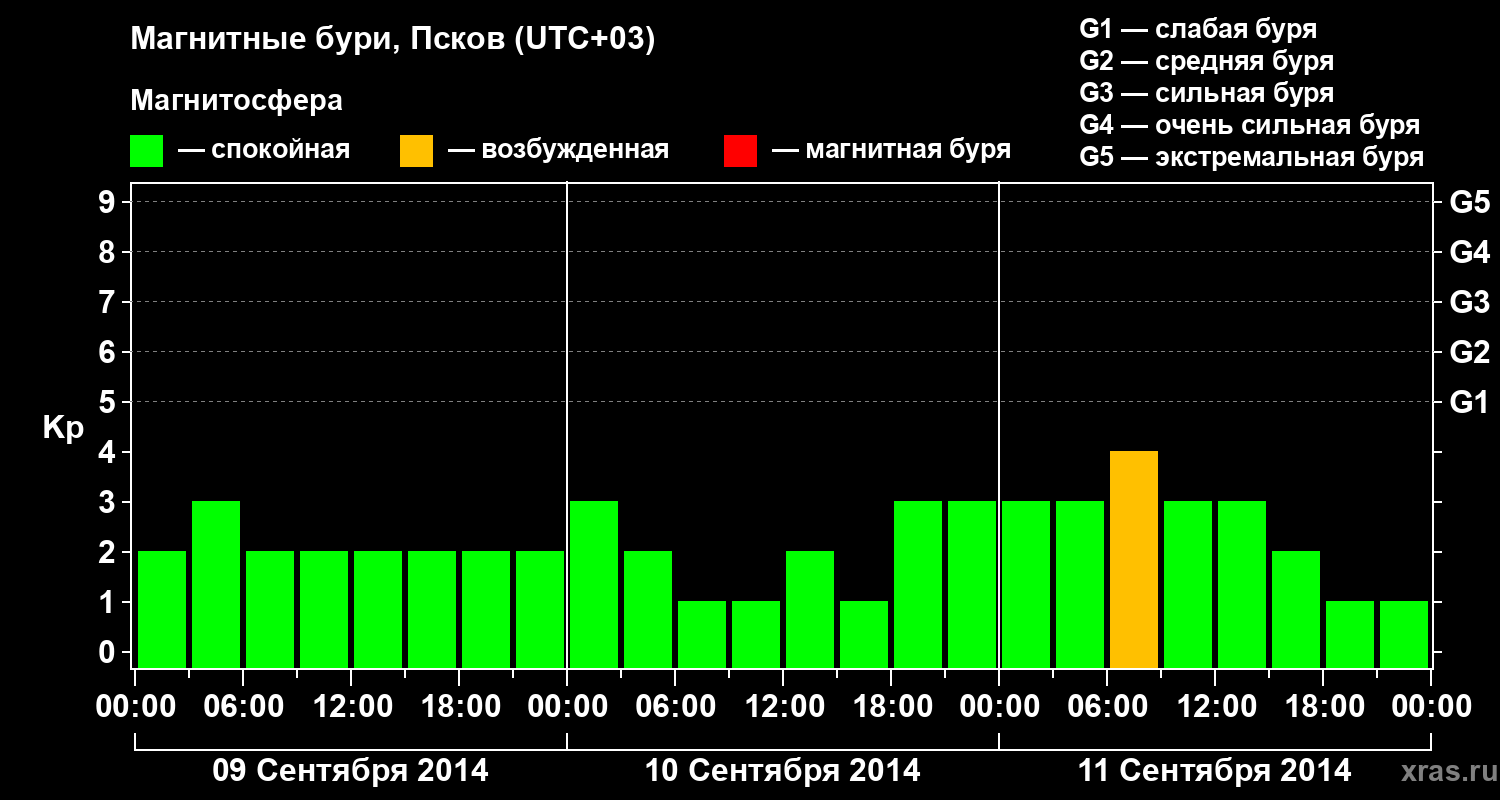The height and width of the screenshot is (800, 1500).
Task: Click the 'G3 — сильная буря' legend line
Action: tap(1206, 93)
